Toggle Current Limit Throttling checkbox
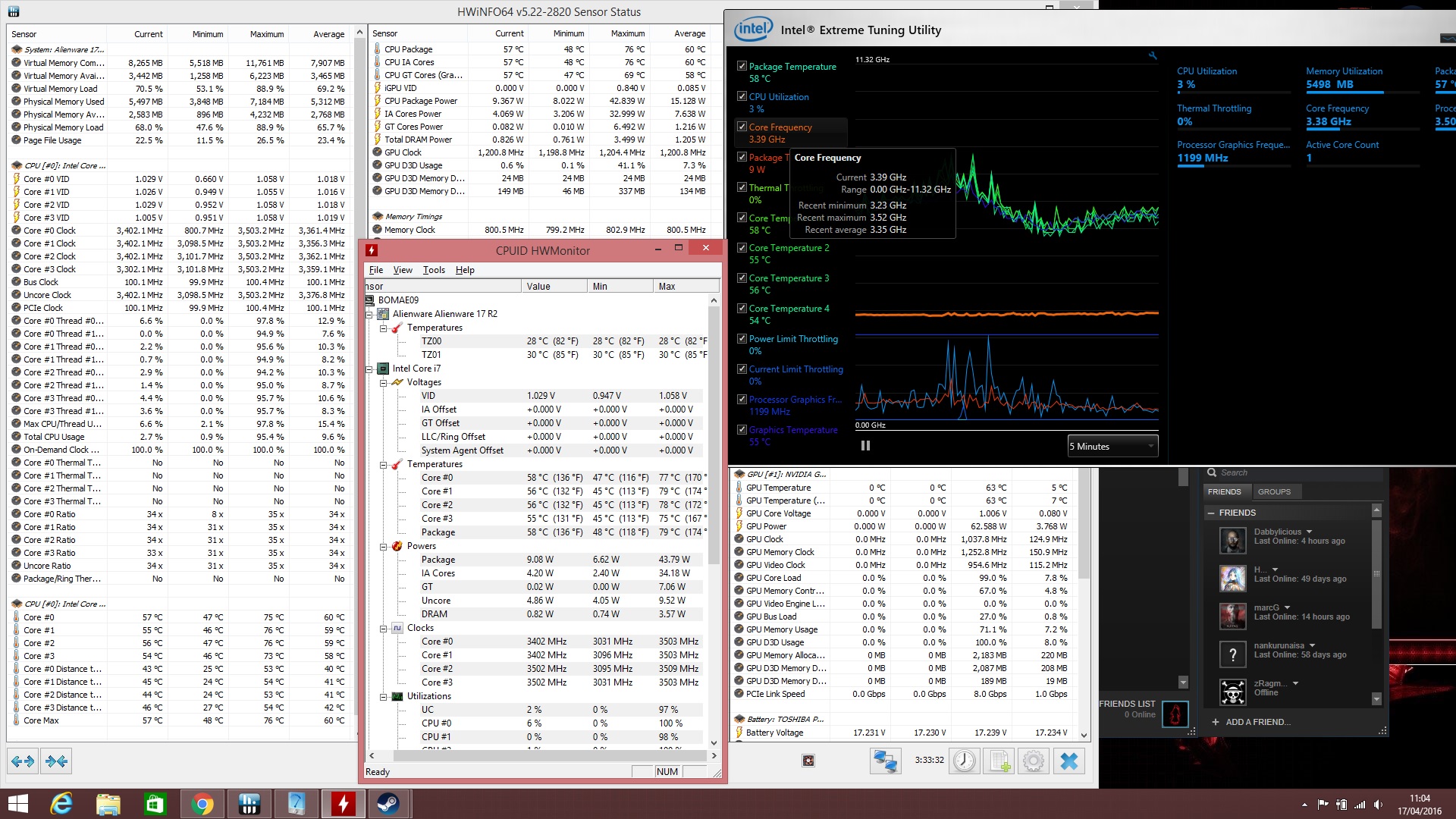This screenshot has width=1456, height=819. [x=742, y=369]
